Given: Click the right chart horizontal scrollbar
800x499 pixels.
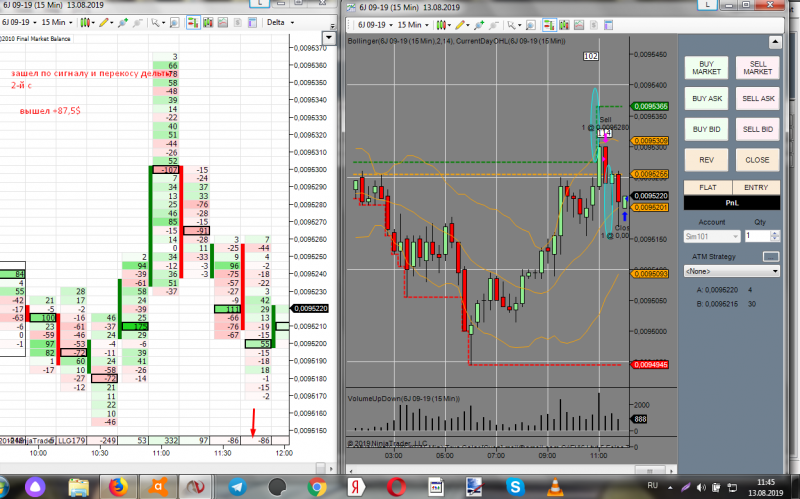Looking at the screenshot, I should click(x=511, y=470).
